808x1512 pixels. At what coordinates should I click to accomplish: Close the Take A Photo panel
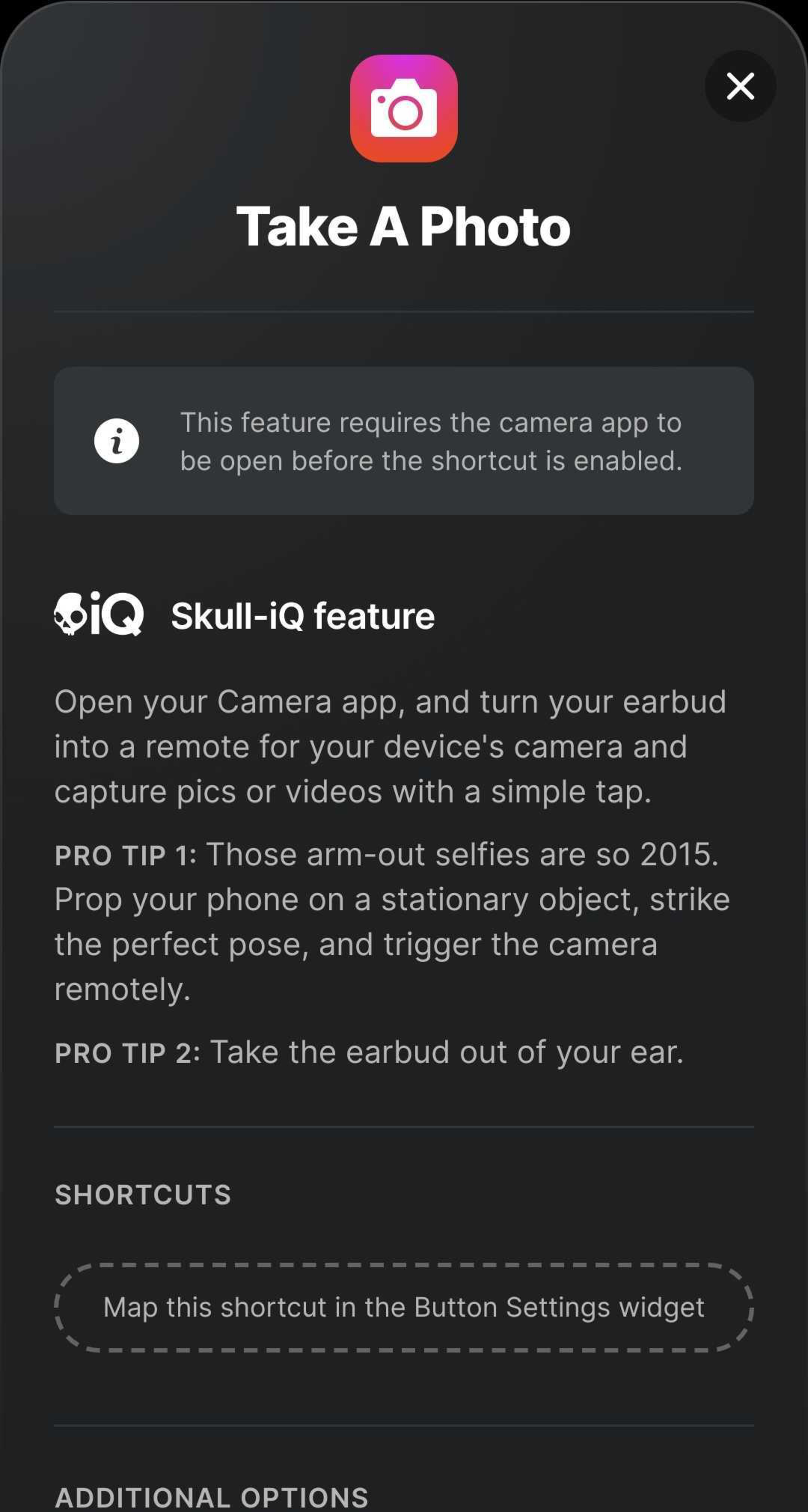(x=740, y=86)
